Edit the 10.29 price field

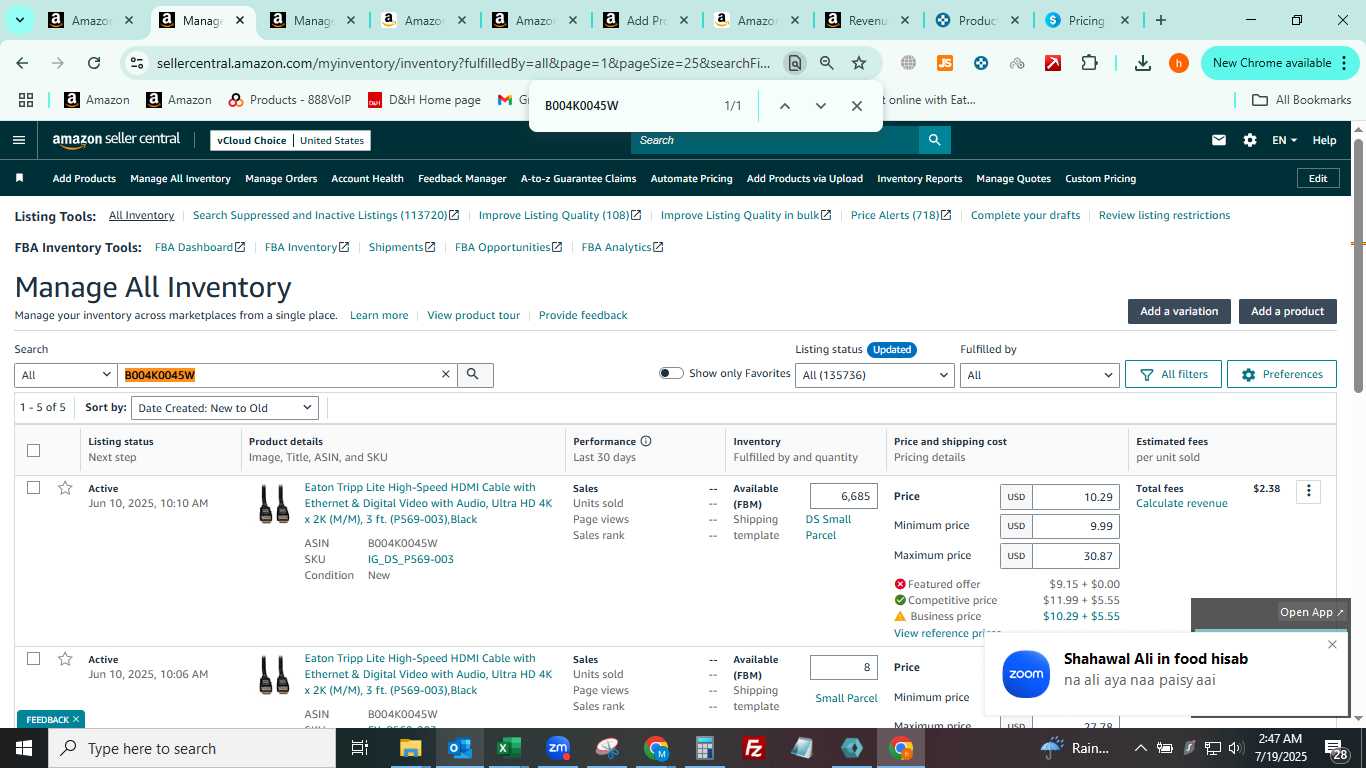pos(1075,497)
